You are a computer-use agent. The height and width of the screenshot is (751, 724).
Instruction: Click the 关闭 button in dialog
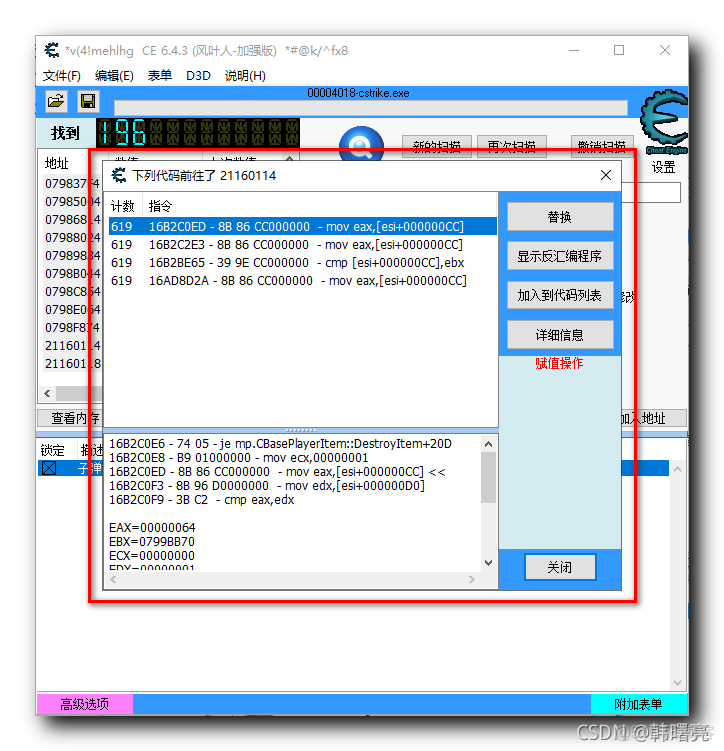point(560,568)
